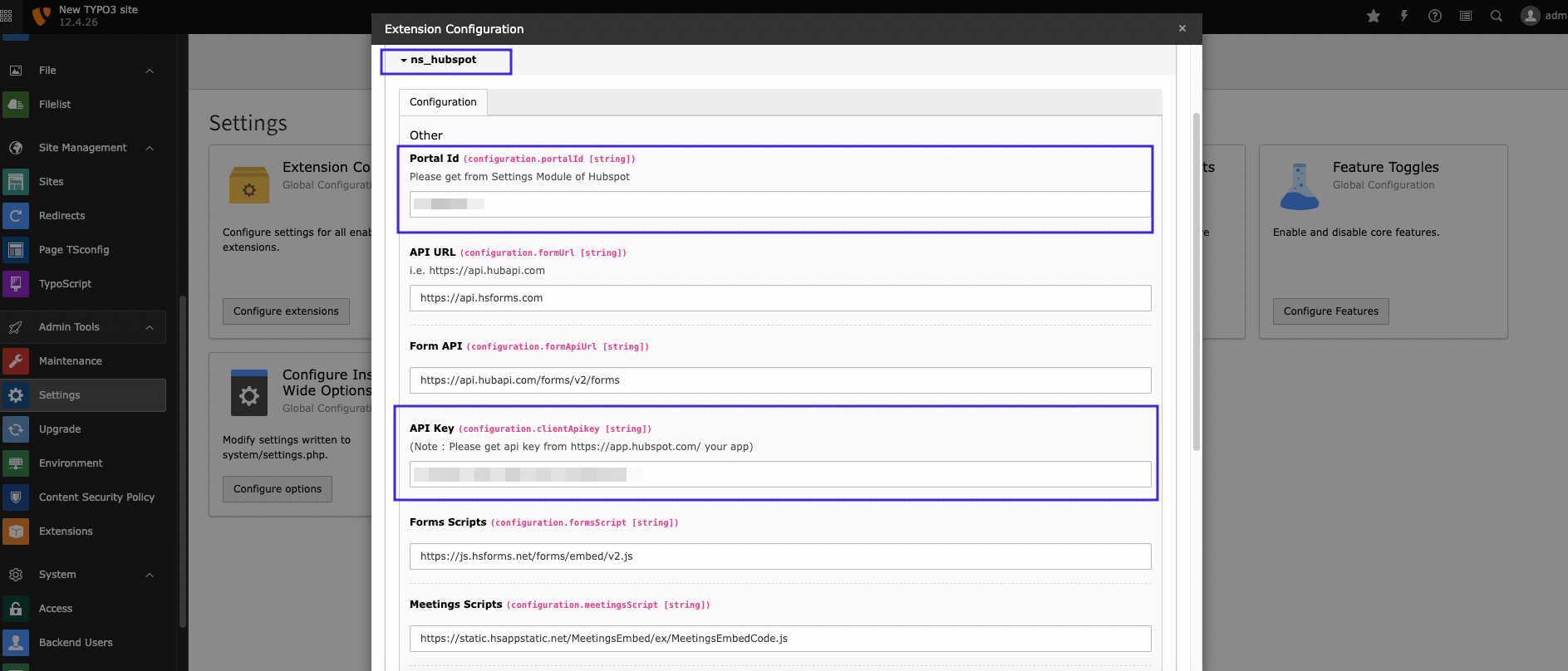Screen dimensions: 1568x671
Task: Collapse the System module group
Action: [150, 575]
